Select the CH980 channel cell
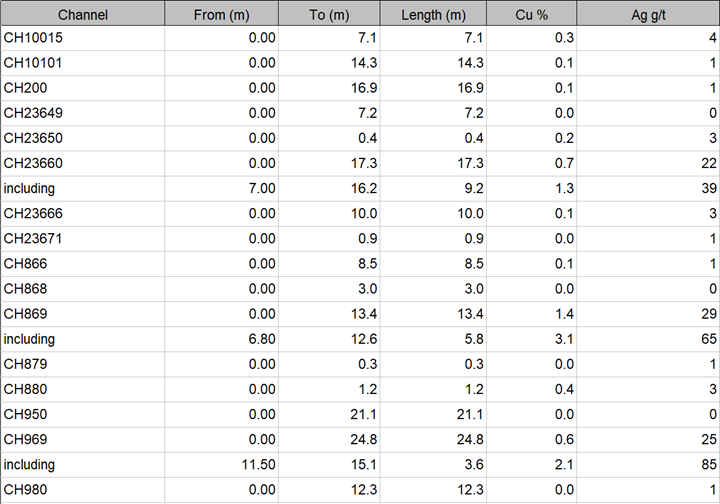The height and width of the screenshot is (504, 720). [82, 489]
